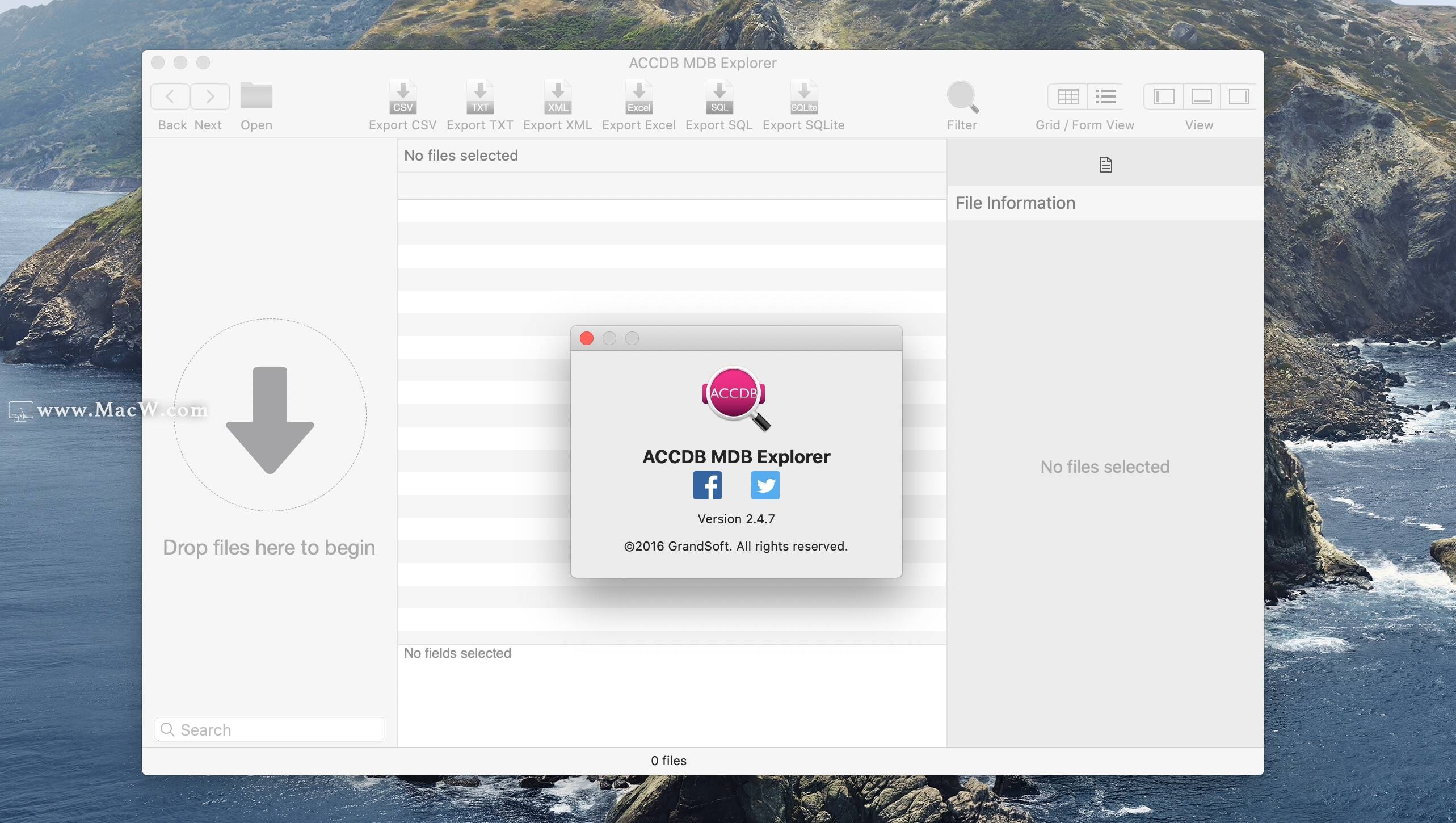Click the Export SQLite icon
The width and height of the screenshot is (1456, 823).
[x=804, y=97]
